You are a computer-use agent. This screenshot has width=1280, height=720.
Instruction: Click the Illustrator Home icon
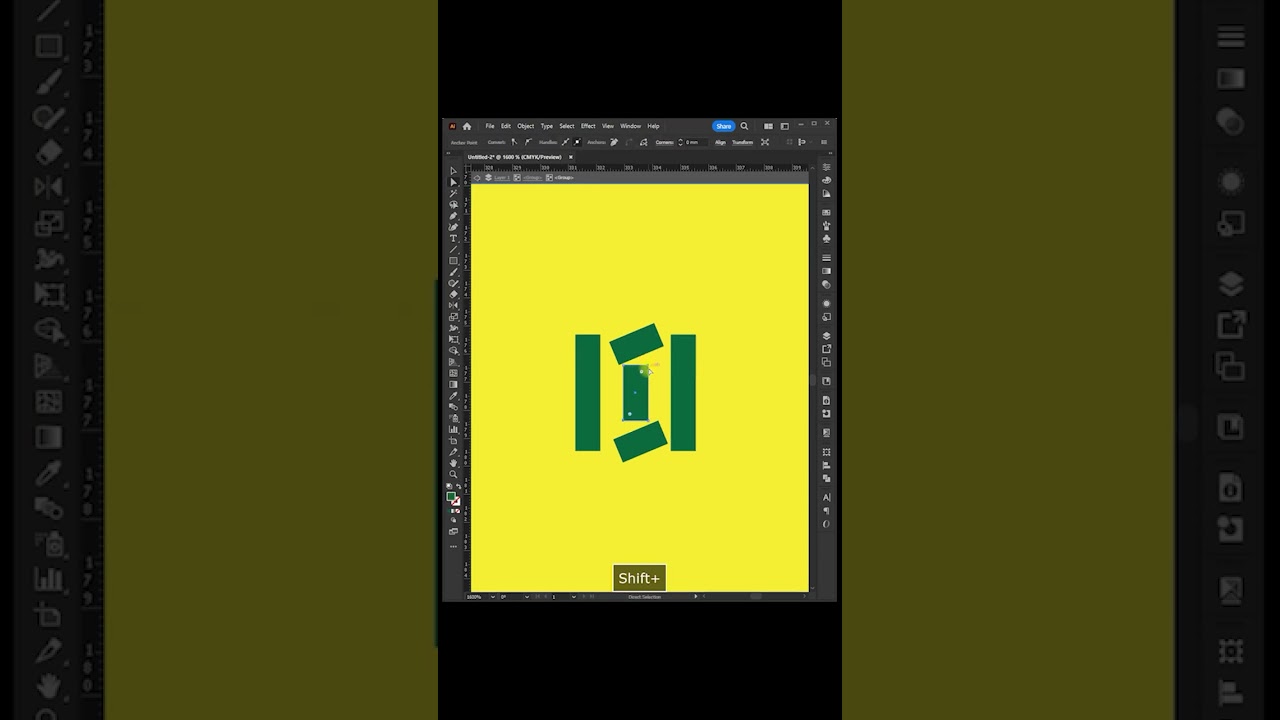[x=466, y=126]
